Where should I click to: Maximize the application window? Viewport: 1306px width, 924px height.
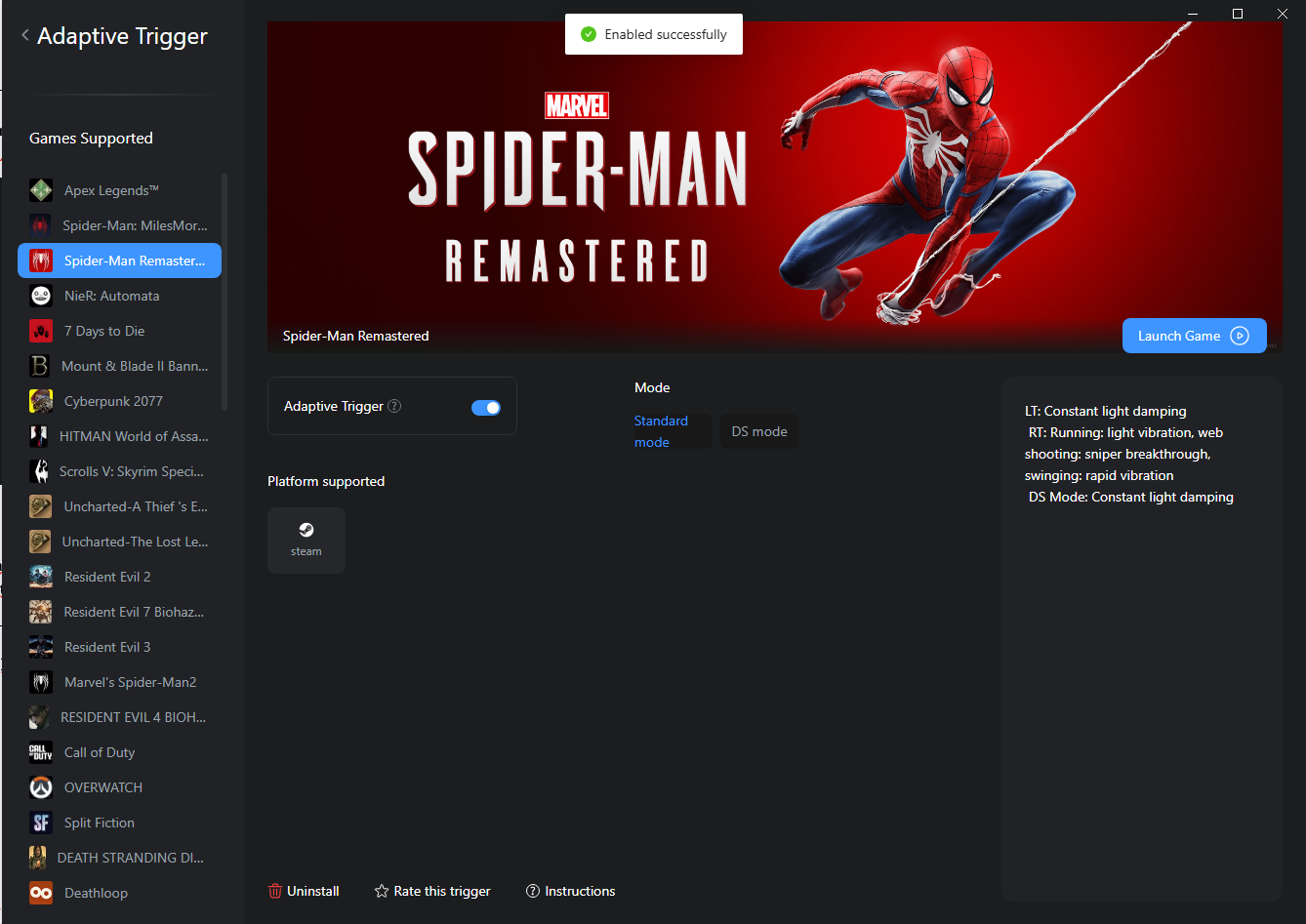click(1238, 14)
